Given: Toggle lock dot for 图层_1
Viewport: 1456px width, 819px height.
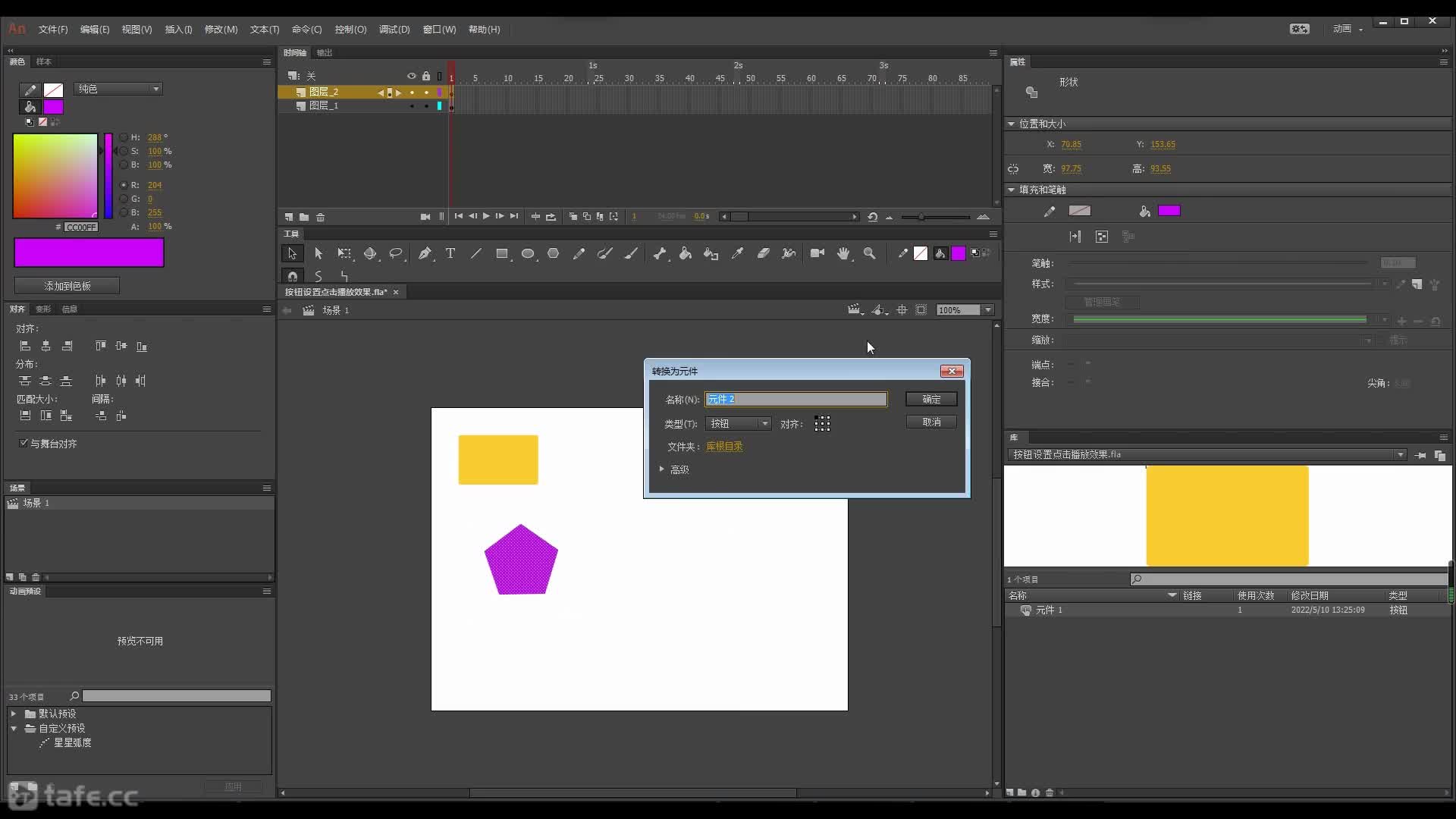Looking at the screenshot, I should [426, 106].
